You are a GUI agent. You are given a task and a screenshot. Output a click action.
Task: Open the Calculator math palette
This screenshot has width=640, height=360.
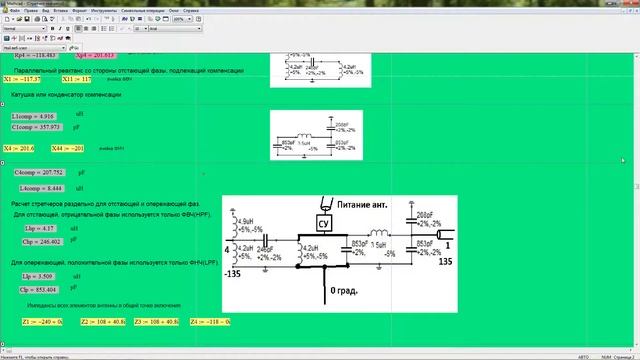pyautogui.click(x=7, y=38)
